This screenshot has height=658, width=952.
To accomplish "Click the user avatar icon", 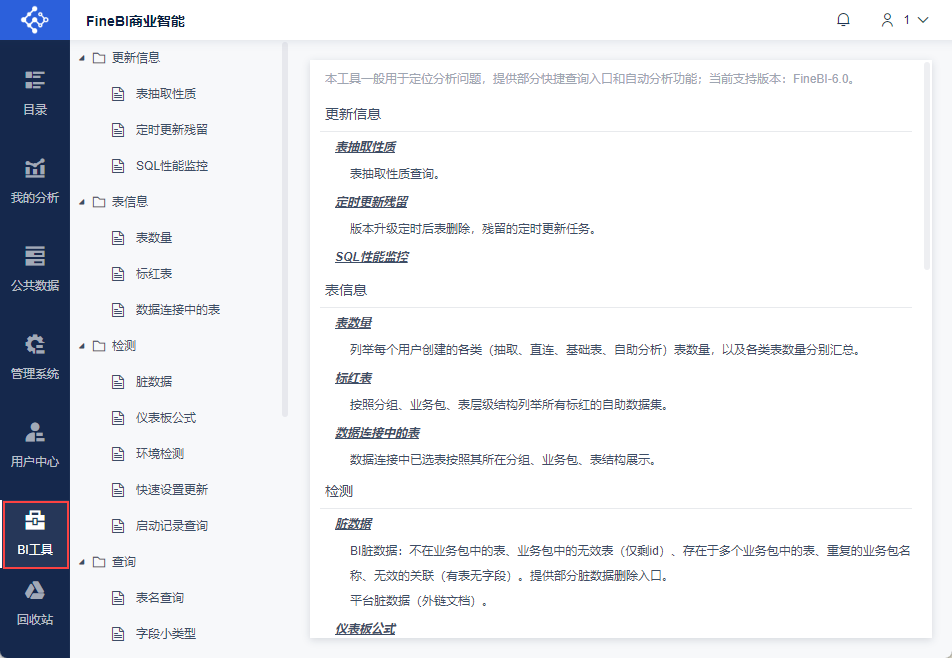I will click(x=887, y=20).
